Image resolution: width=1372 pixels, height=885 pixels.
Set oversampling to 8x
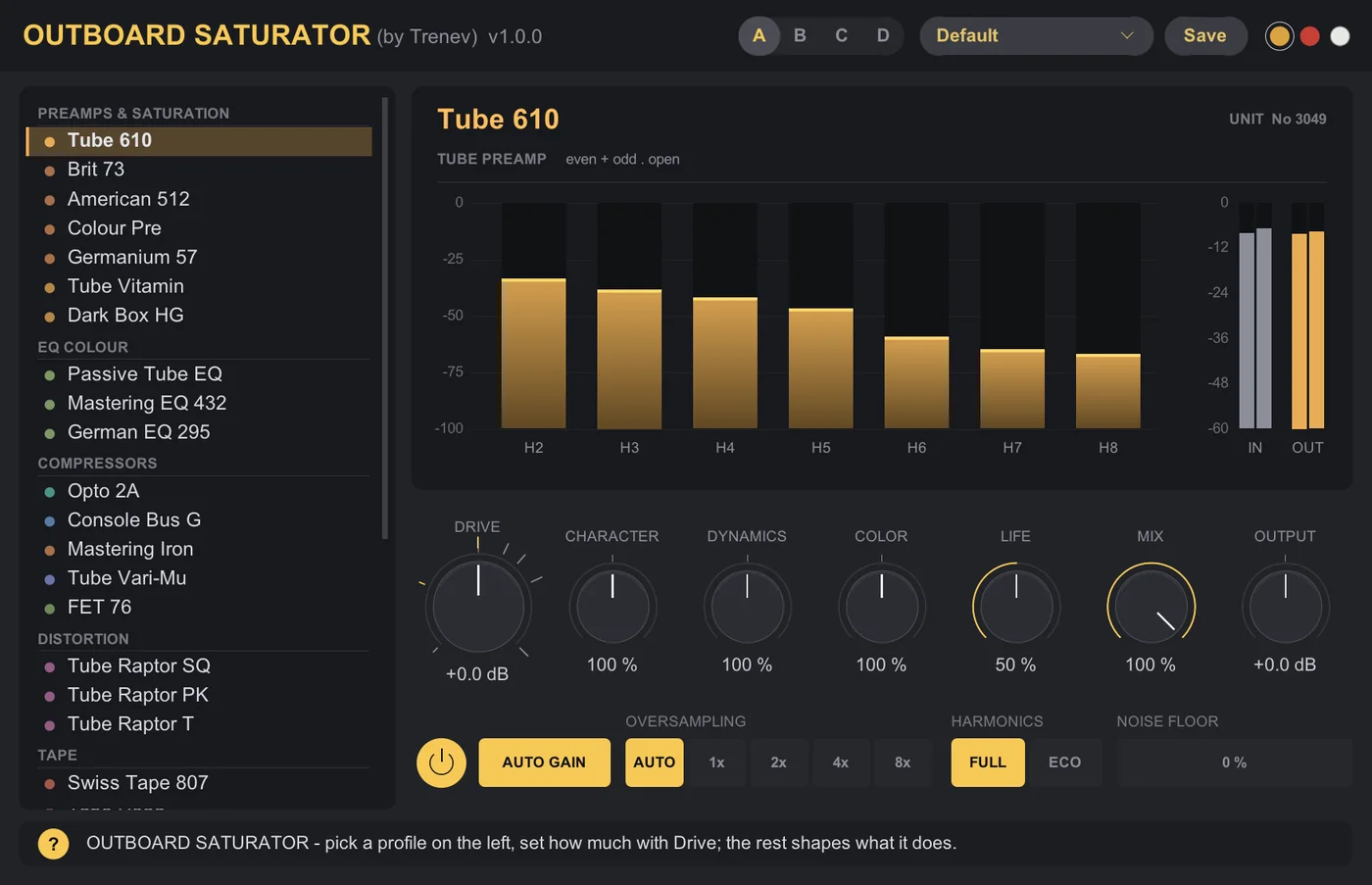(x=903, y=762)
